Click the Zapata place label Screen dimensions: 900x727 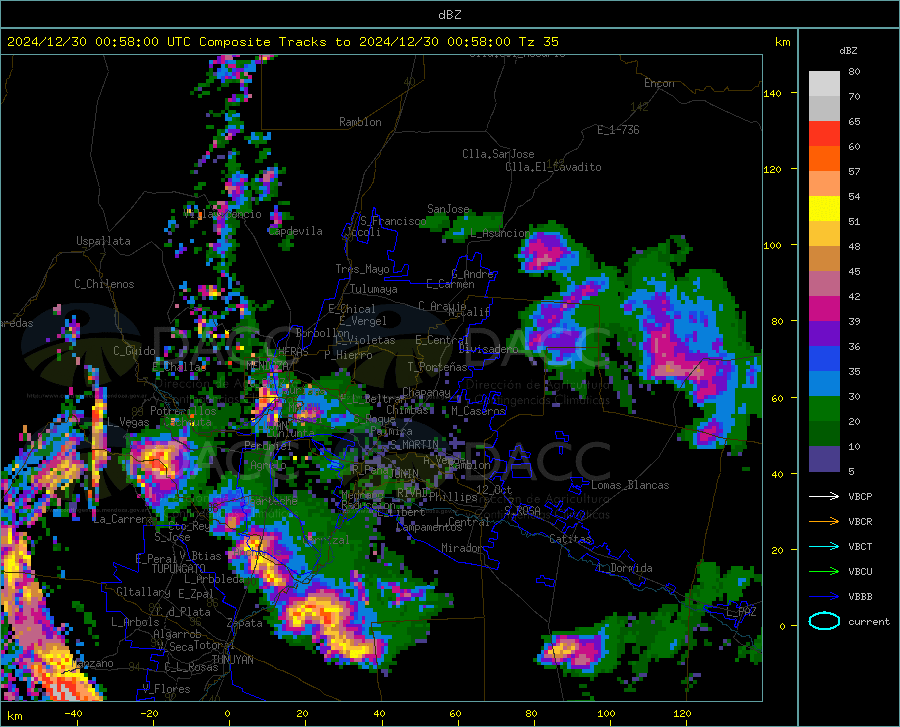click(245, 623)
